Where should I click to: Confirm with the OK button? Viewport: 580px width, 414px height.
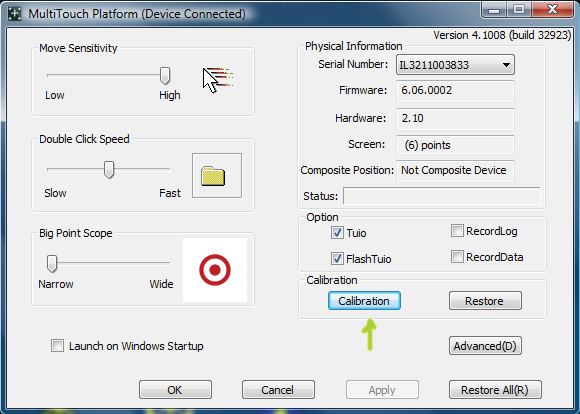[x=175, y=390]
